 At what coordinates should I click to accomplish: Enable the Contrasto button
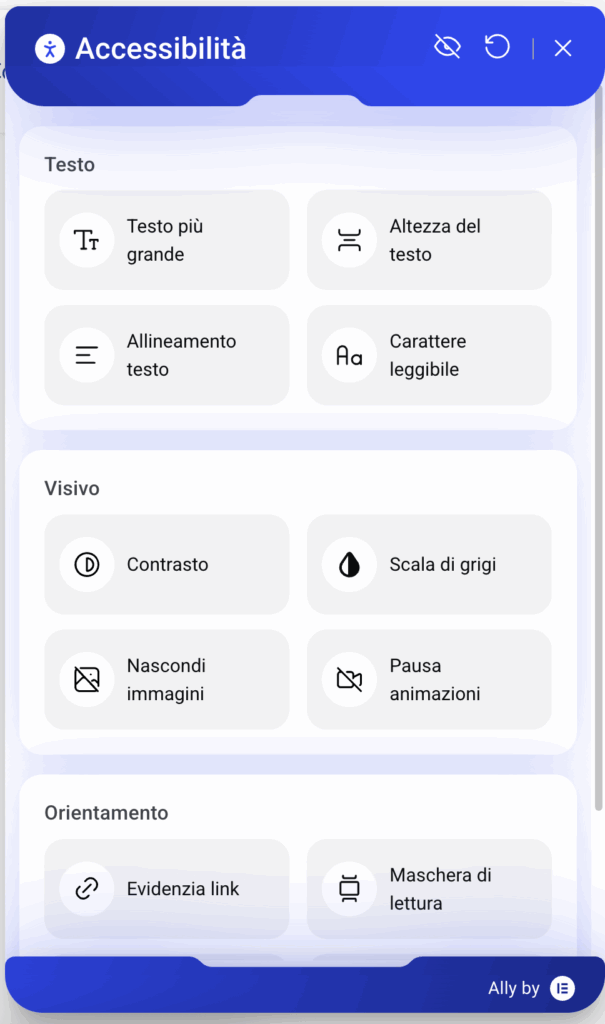click(x=167, y=565)
